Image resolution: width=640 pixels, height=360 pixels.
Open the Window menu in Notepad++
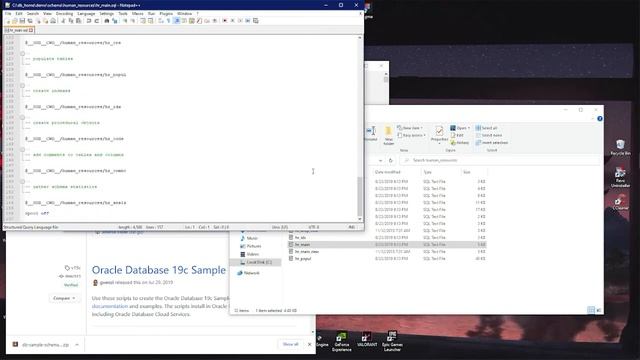tap(184, 13)
